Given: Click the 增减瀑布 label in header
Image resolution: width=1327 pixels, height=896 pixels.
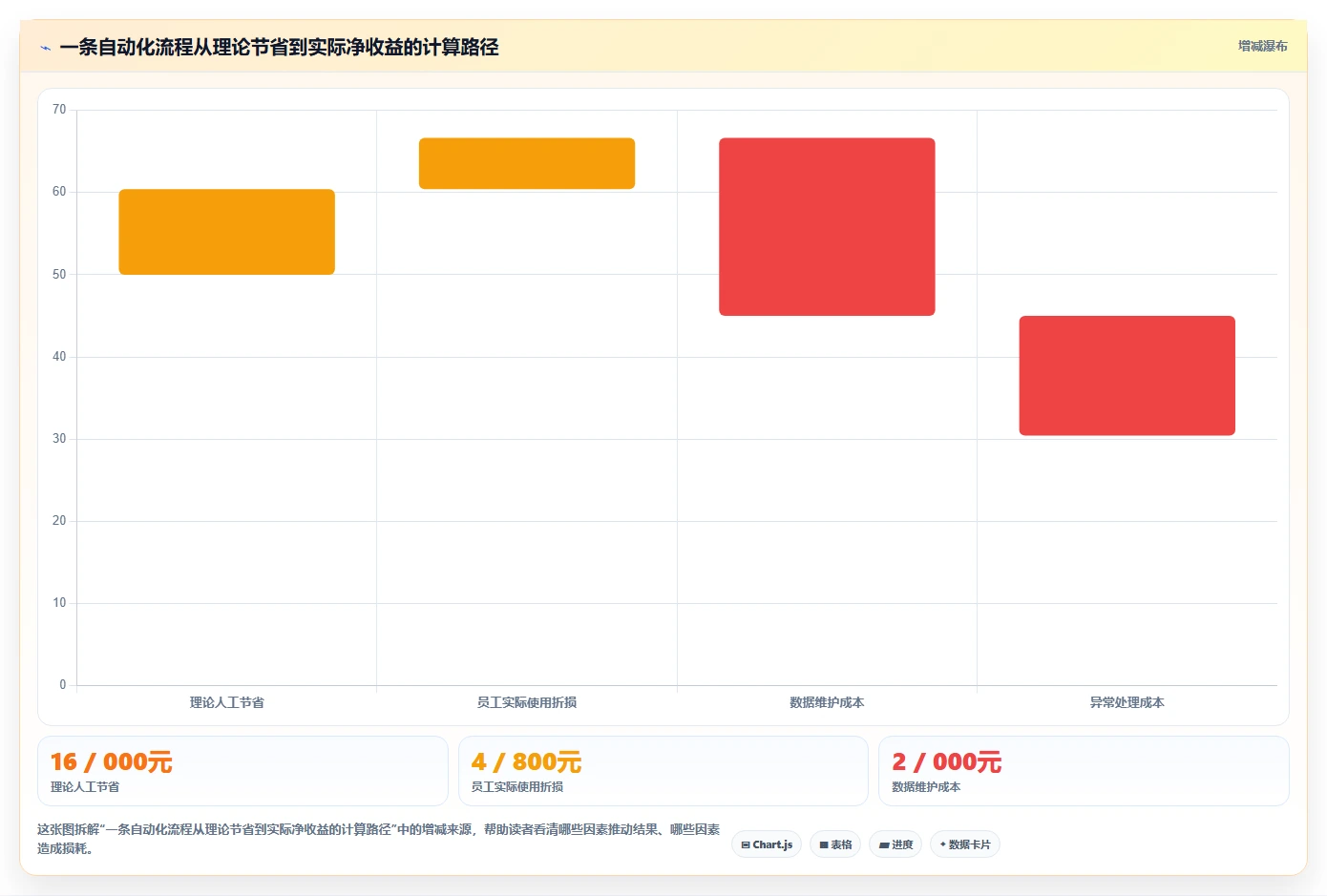Looking at the screenshot, I should (1262, 46).
